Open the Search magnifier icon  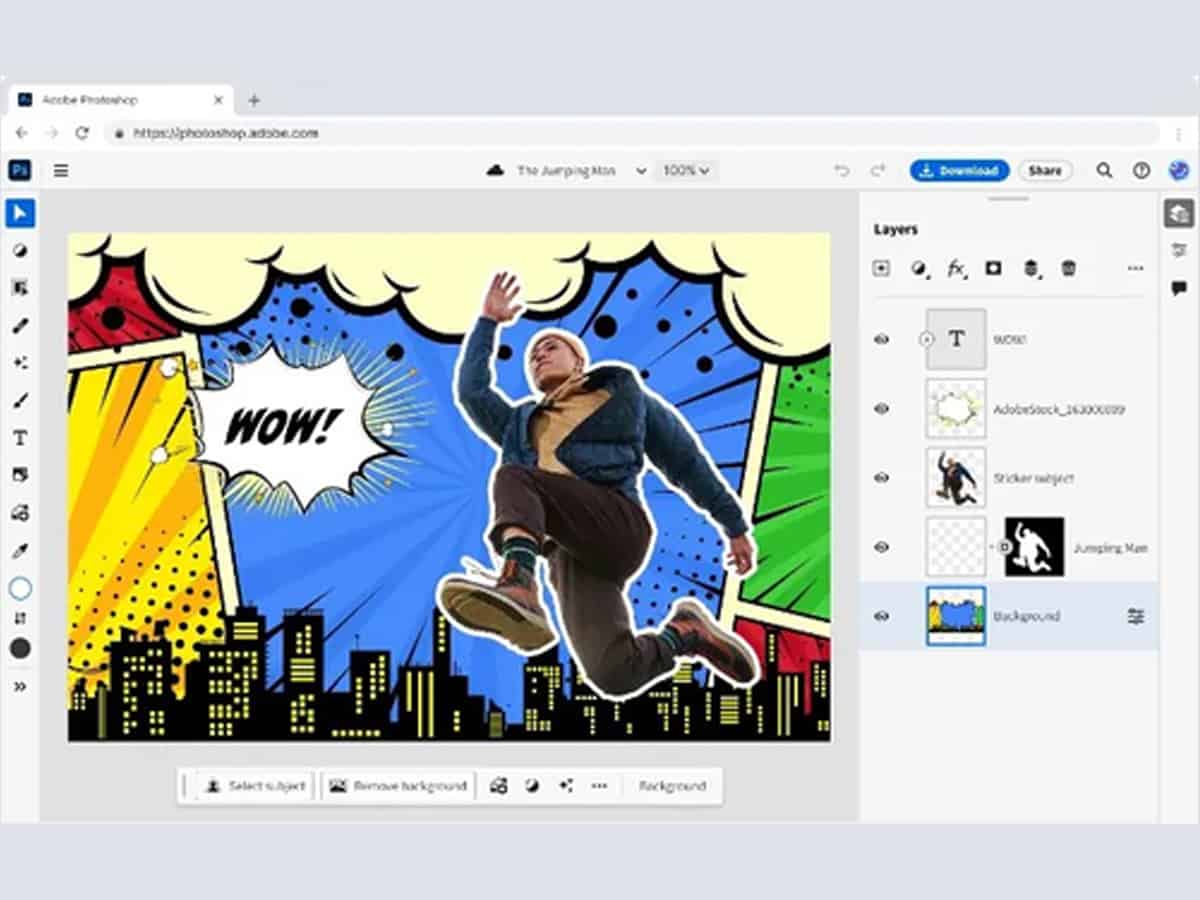(1104, 170)
